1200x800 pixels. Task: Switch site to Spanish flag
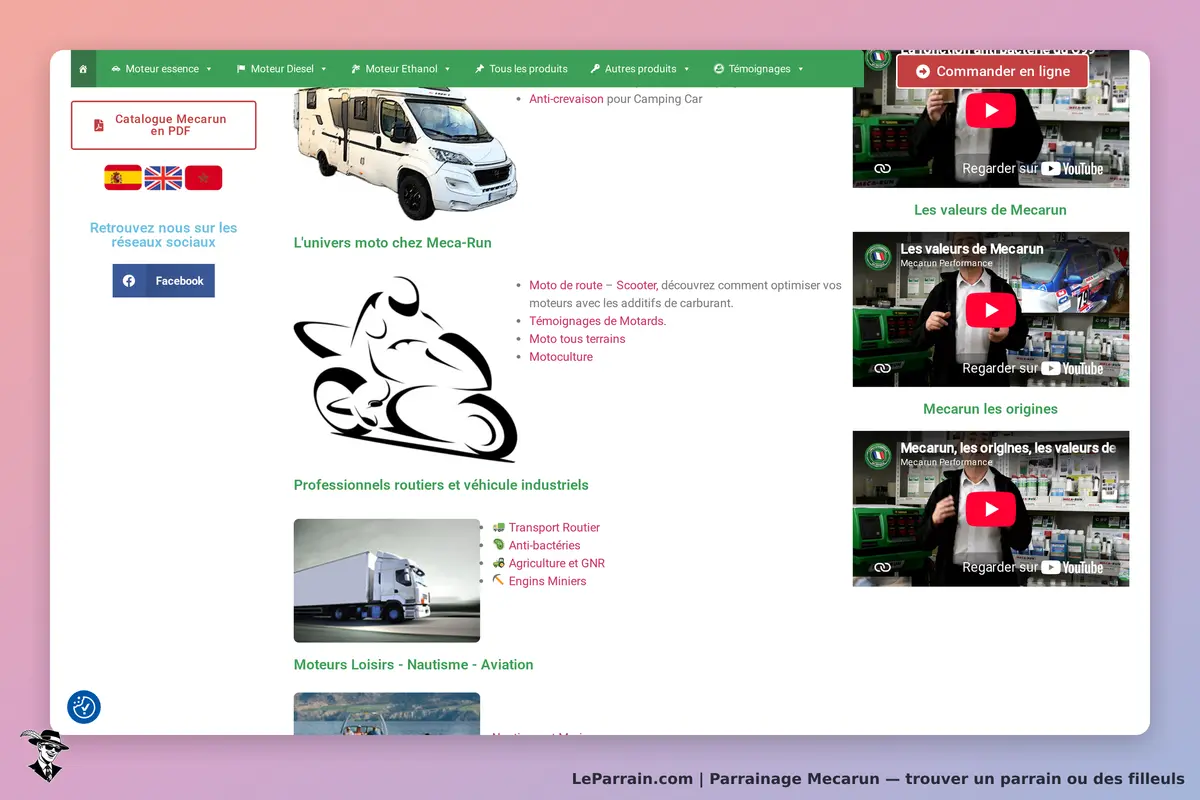pos(123,178)
